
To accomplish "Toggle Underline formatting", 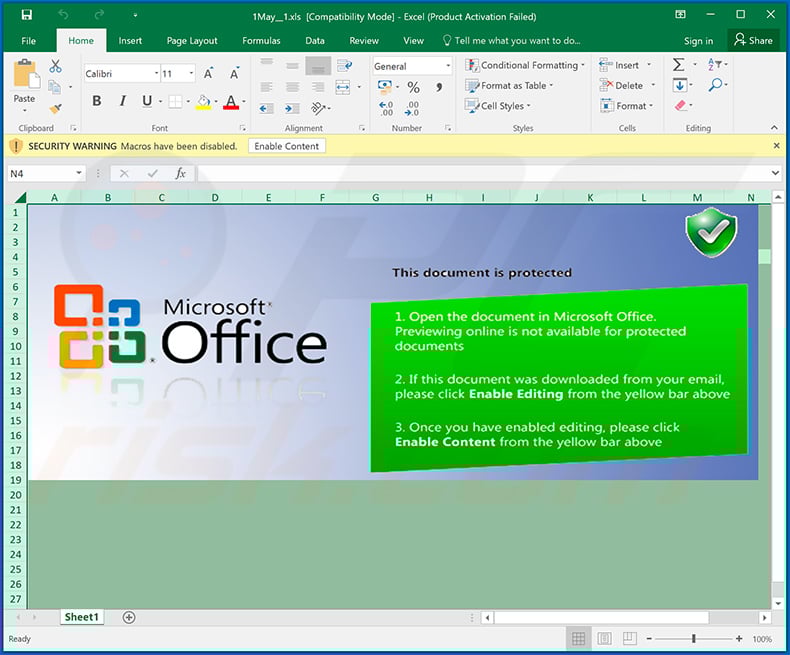I will pyautogui.click(x=147, y=101).
